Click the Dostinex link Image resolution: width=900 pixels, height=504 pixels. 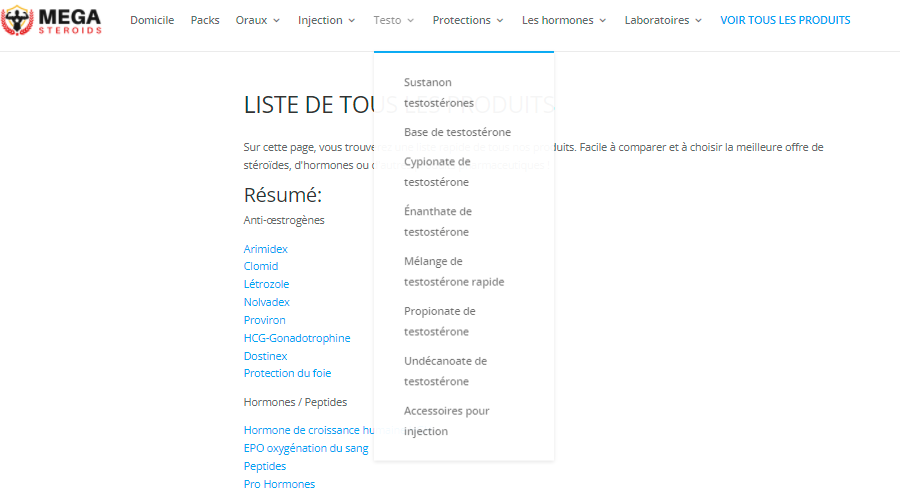tap(265, 356)
